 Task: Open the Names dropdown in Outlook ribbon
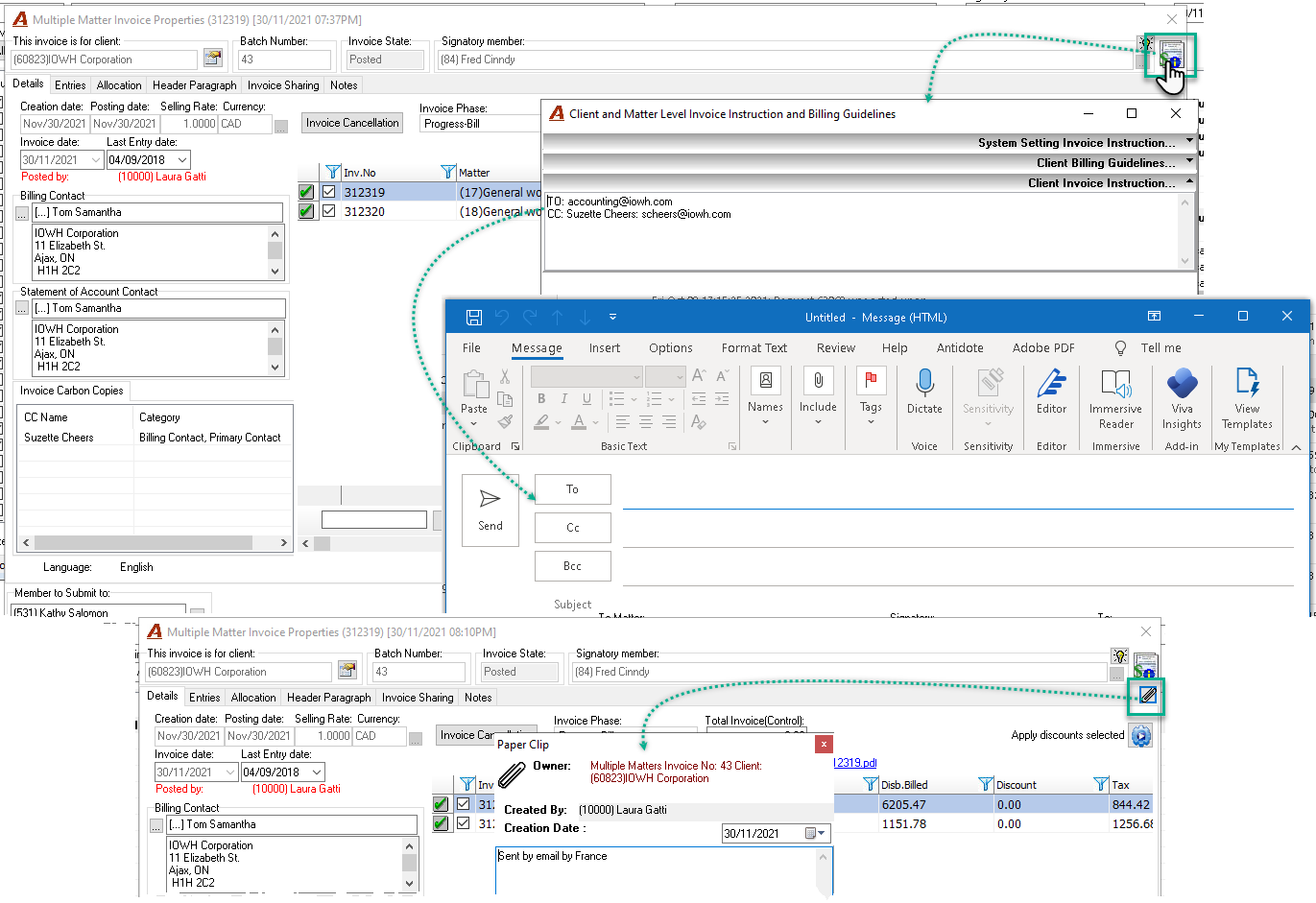click(x=765, y=395)
